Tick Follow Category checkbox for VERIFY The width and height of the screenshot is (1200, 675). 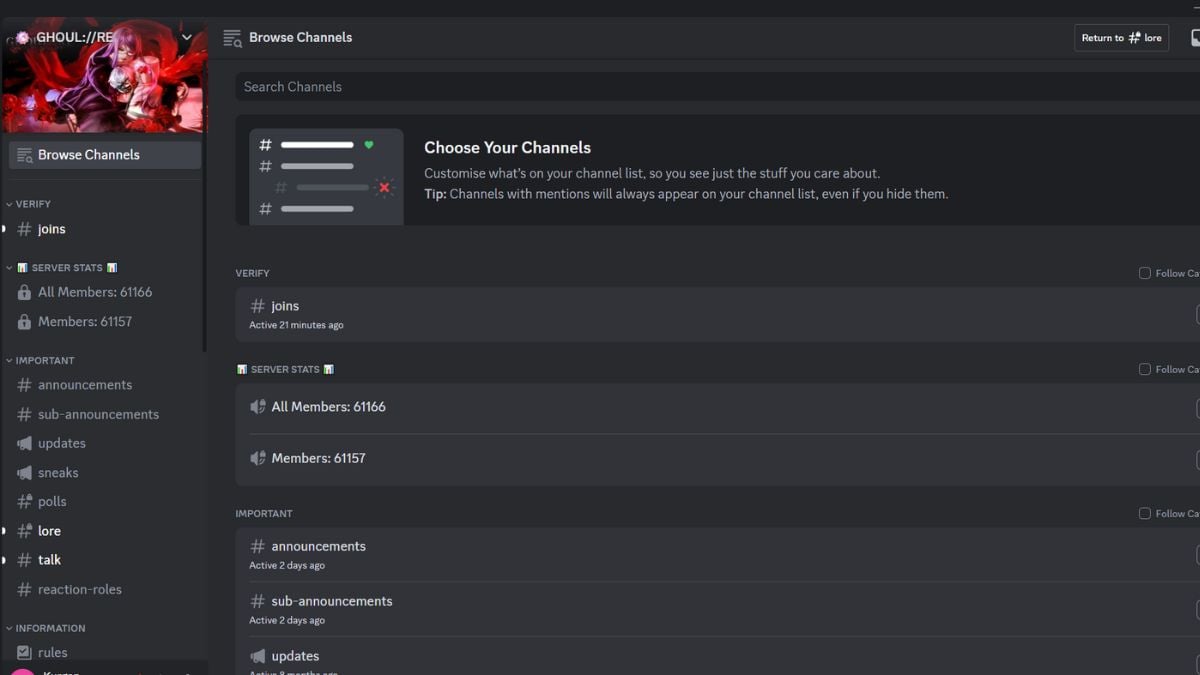(x=1145, y=273)
